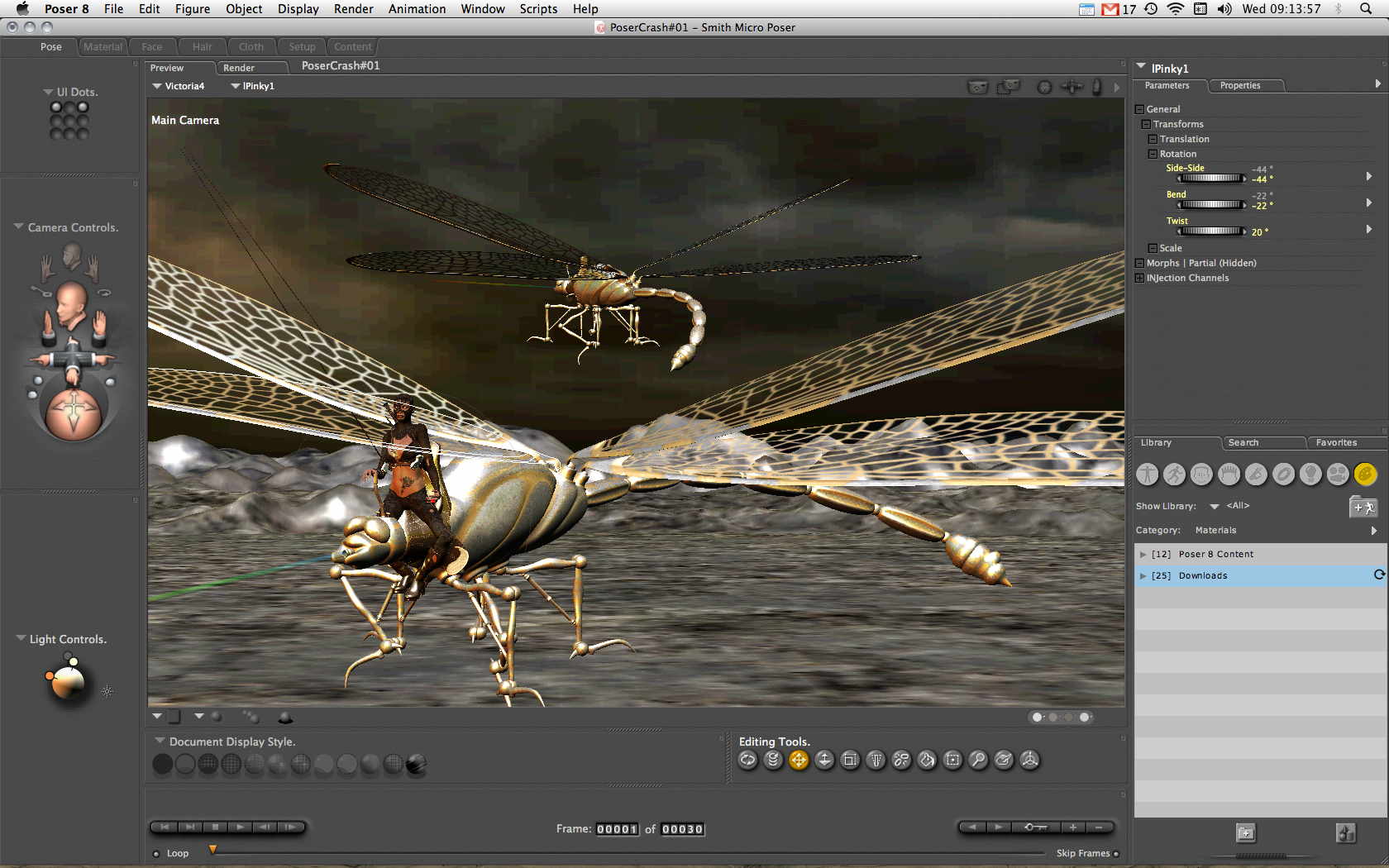
Task: Select the Magnifier zoom editing tool
Action: click(x=978, y=761)
